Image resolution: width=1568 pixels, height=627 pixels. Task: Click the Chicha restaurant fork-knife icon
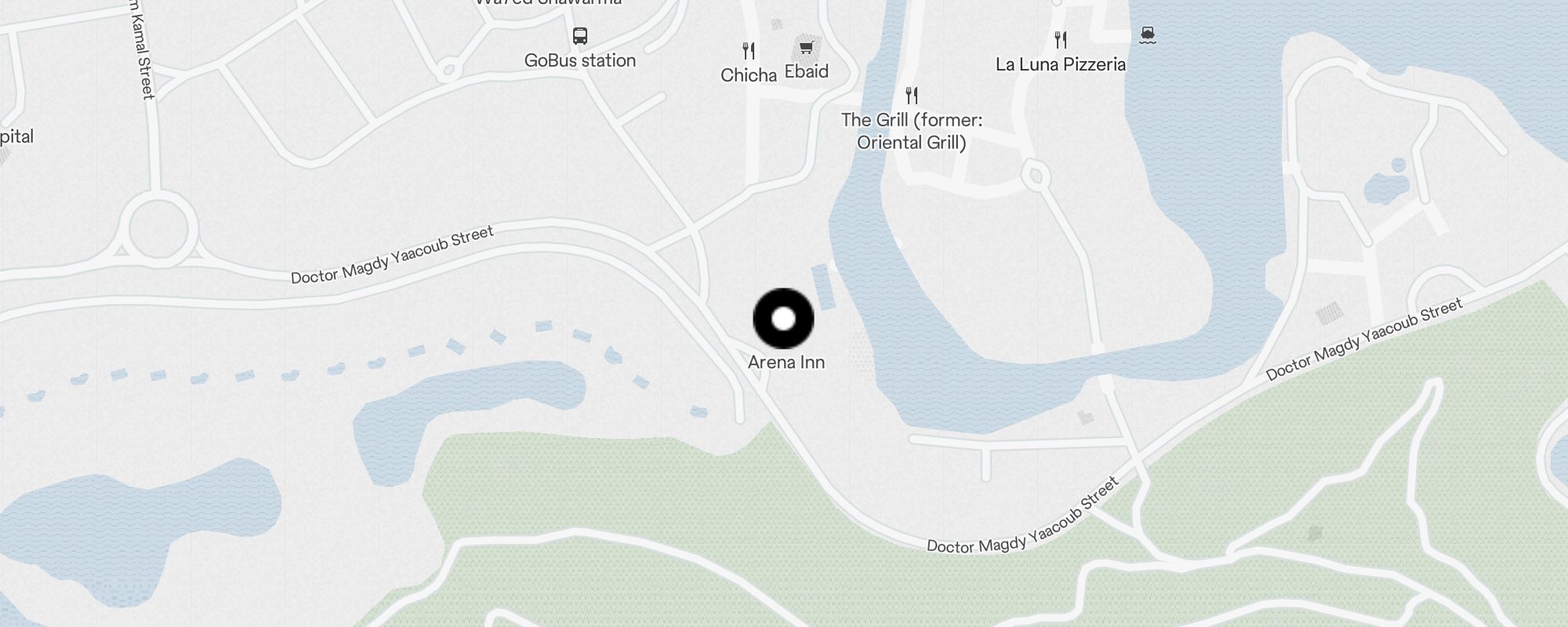click(749, 51)
